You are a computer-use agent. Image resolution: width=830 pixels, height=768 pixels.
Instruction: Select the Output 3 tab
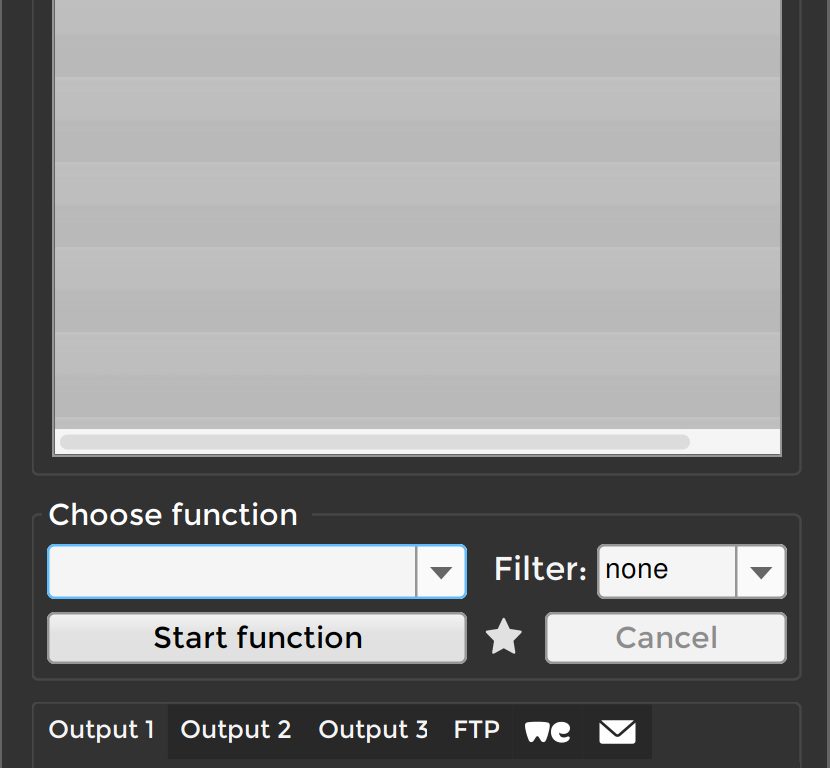(x=373, y=730)
